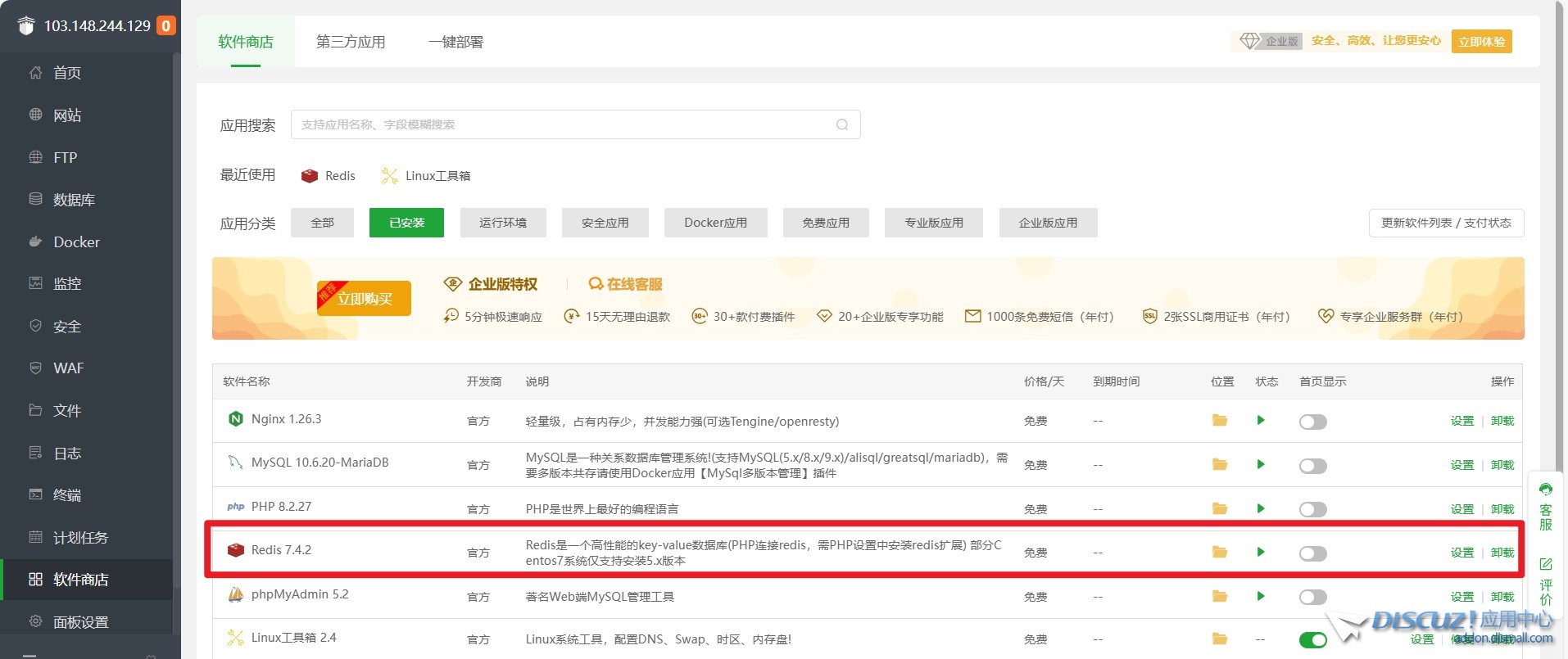Viewport: 1568px width, 659px height.
Task: Focus the 应用搜索 input field
Action: point(565,125)
